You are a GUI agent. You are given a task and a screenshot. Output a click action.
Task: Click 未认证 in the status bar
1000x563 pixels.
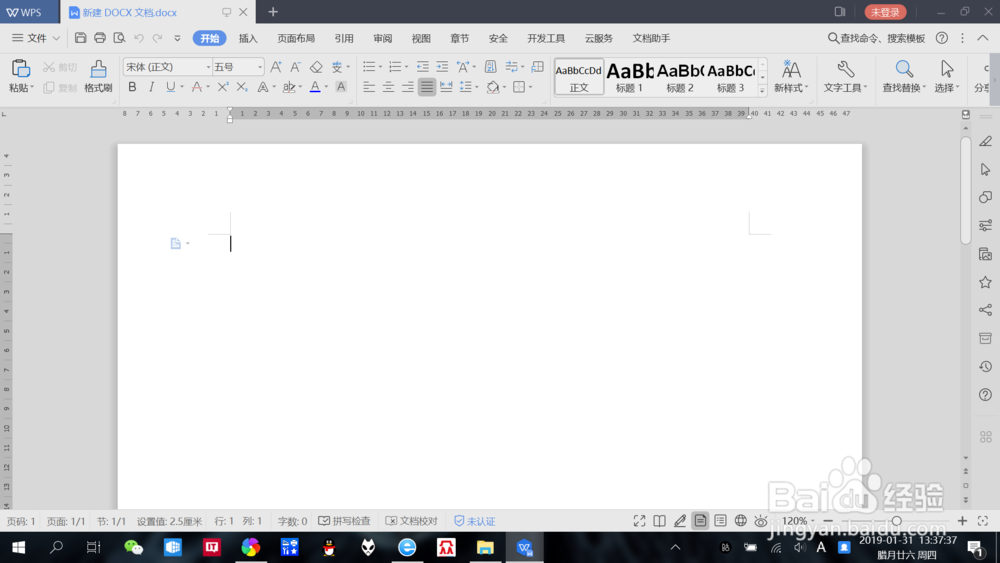point(474,521)
